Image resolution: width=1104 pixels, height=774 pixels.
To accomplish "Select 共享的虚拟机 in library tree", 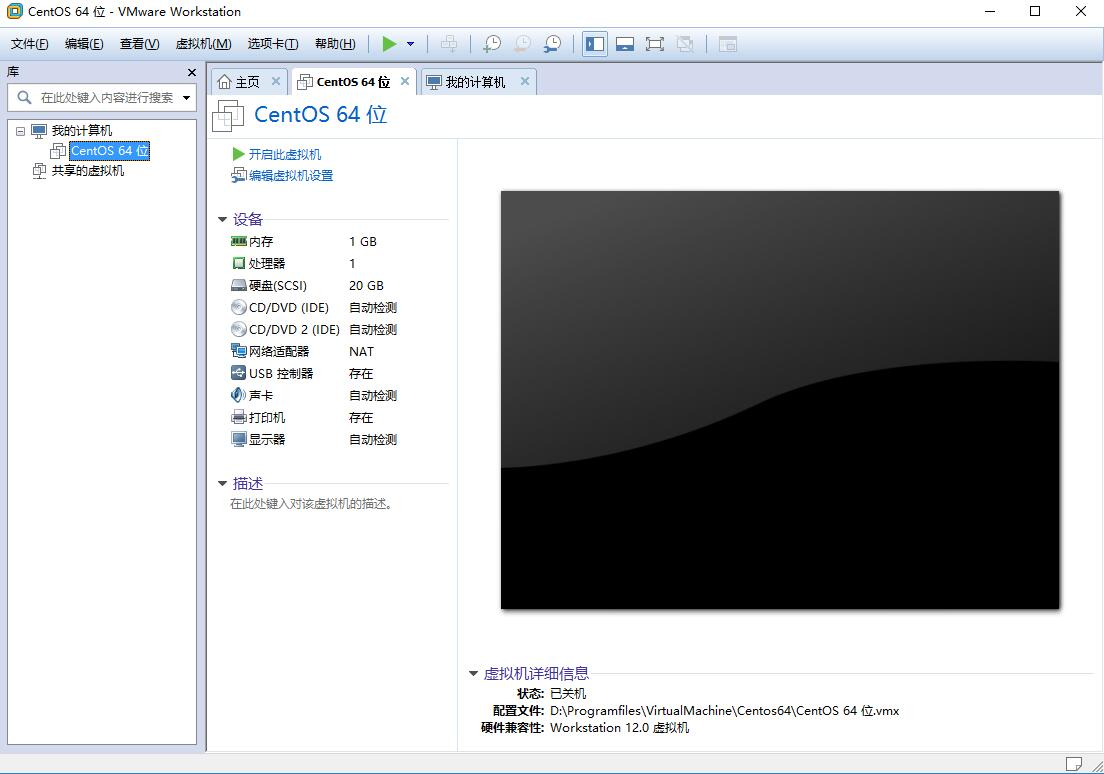I will (x=88, y=170).
